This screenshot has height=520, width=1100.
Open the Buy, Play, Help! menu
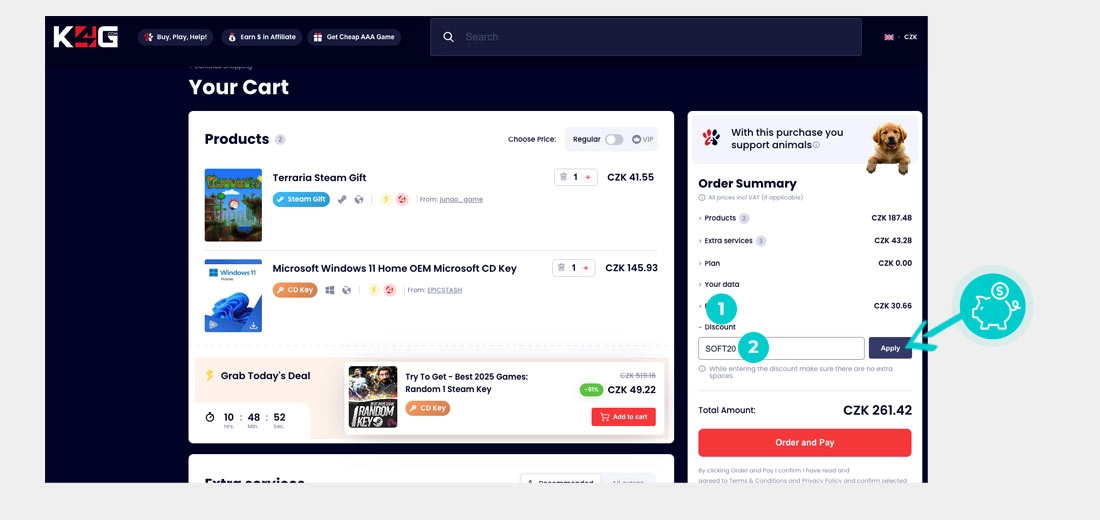(x=175, y=37)
